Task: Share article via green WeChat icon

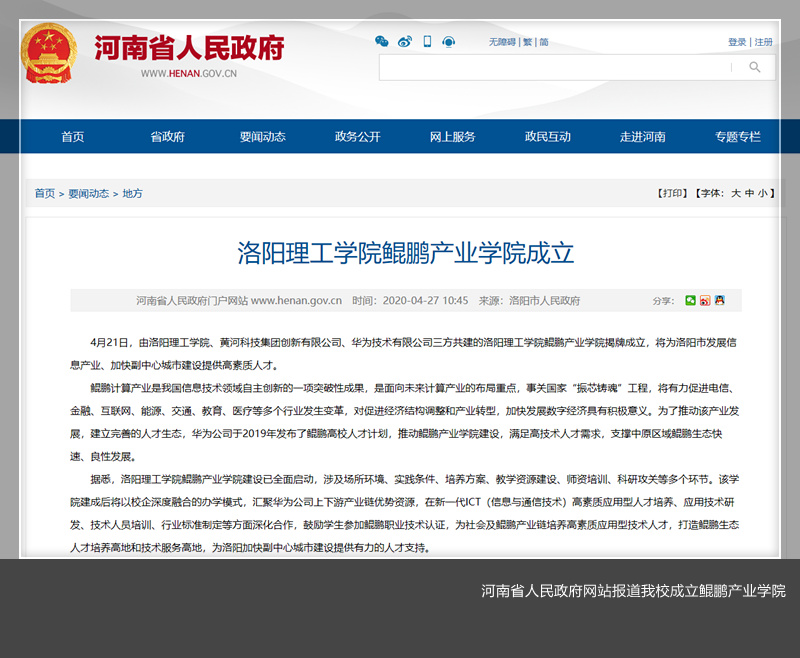Action: (x=690, y=300)
